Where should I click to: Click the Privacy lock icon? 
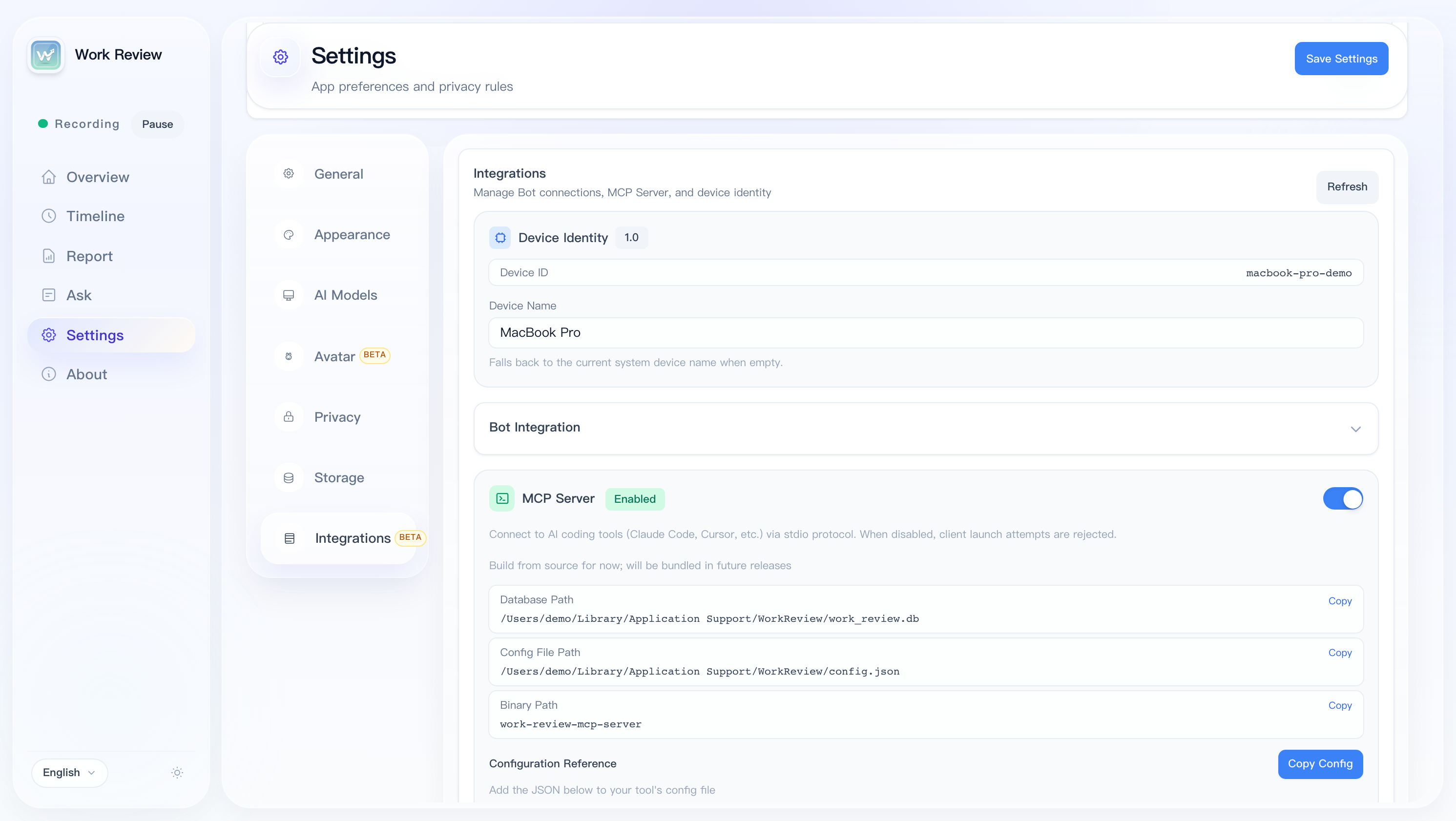(x=288, y=416)
